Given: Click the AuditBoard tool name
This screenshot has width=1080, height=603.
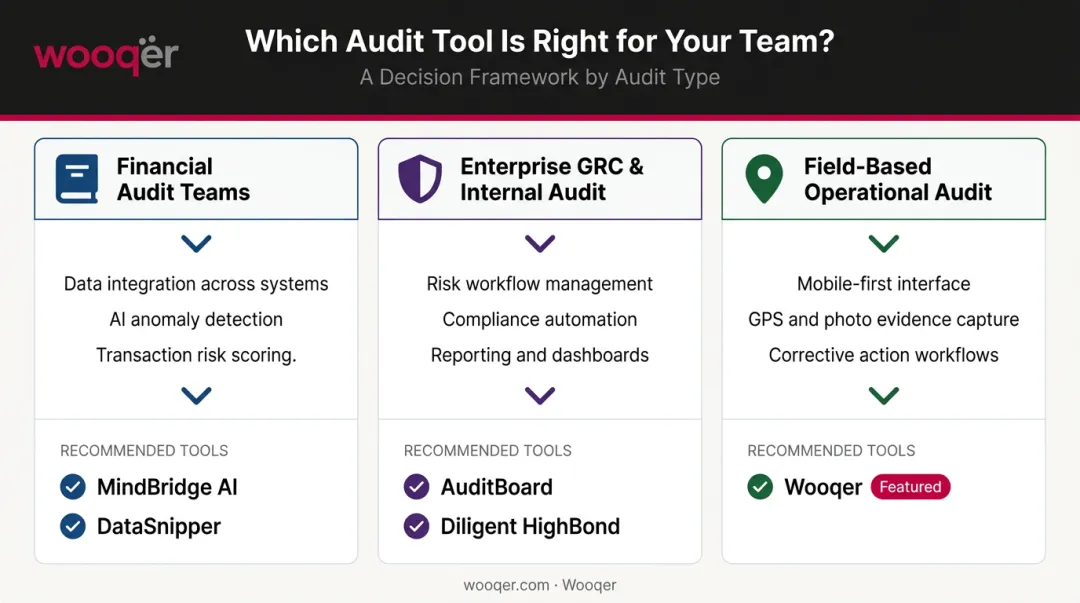Looking at the screenshot, I should 497,487.
